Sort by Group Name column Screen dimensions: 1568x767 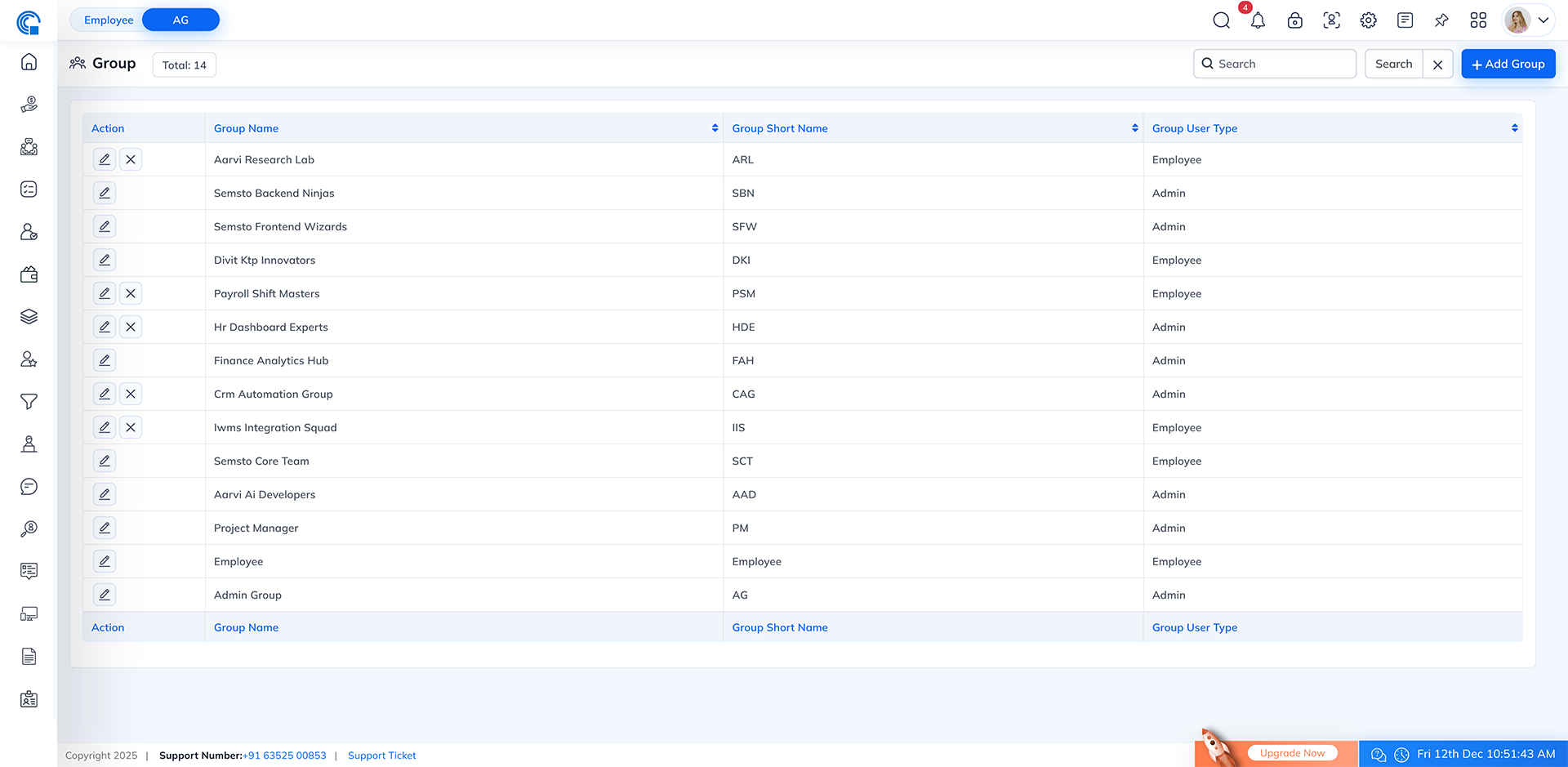click(715, 128)
